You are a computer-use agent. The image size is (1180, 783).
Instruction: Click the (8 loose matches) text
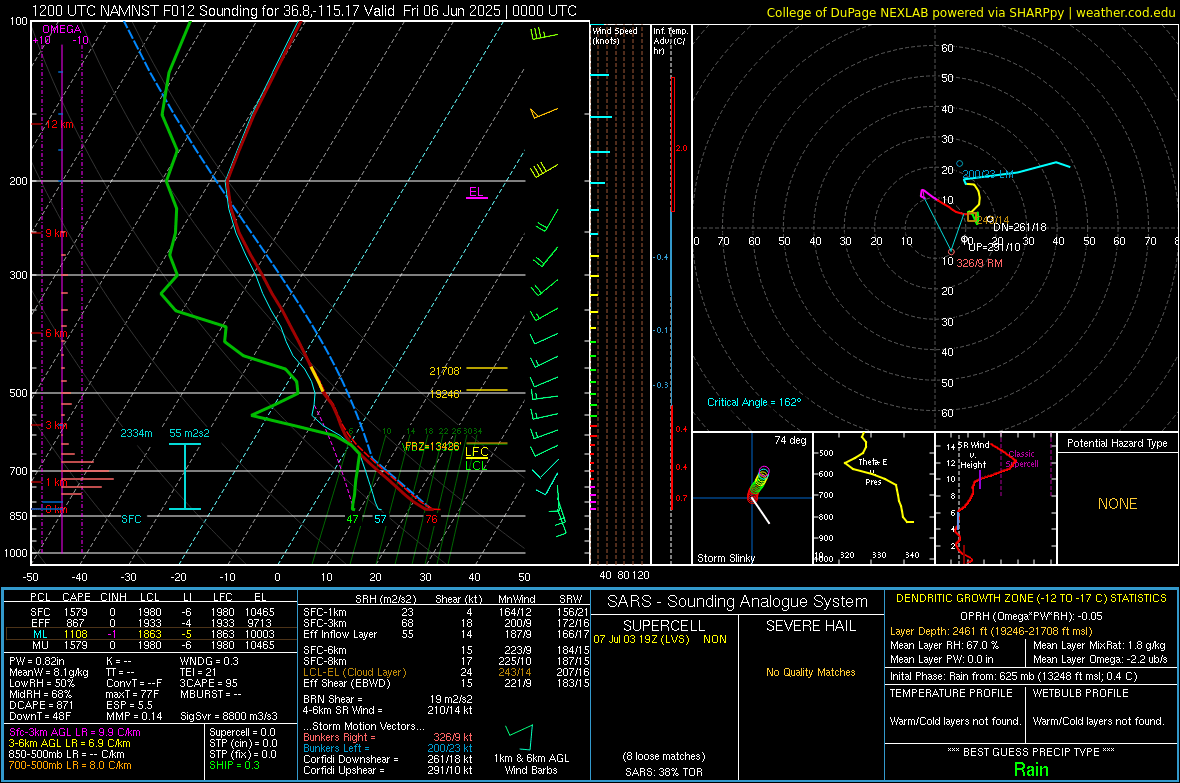tap(664, 756)
